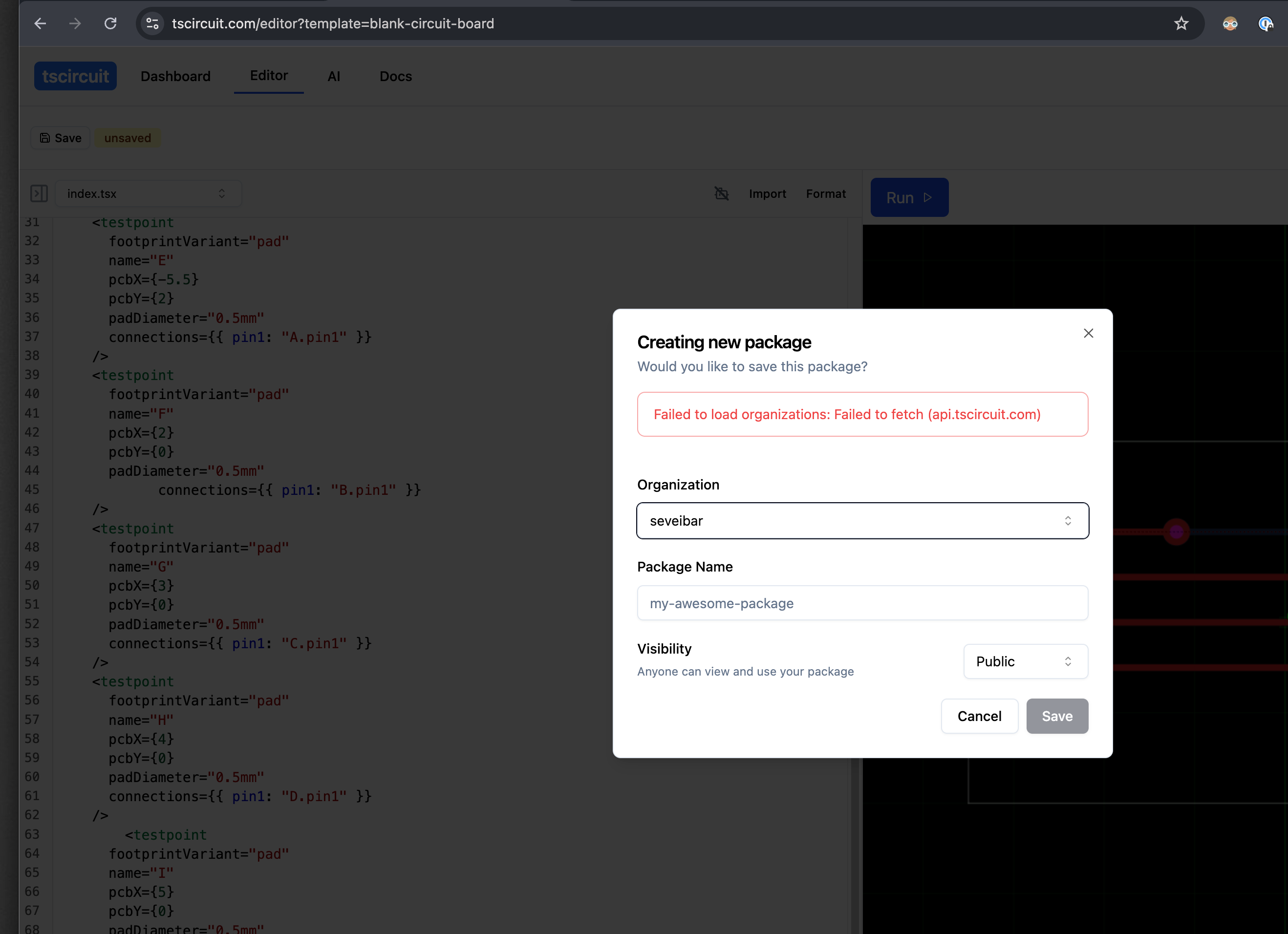Open the AI navigation tab
This screenshot has height=934, width=1288.
coord(333,76)
